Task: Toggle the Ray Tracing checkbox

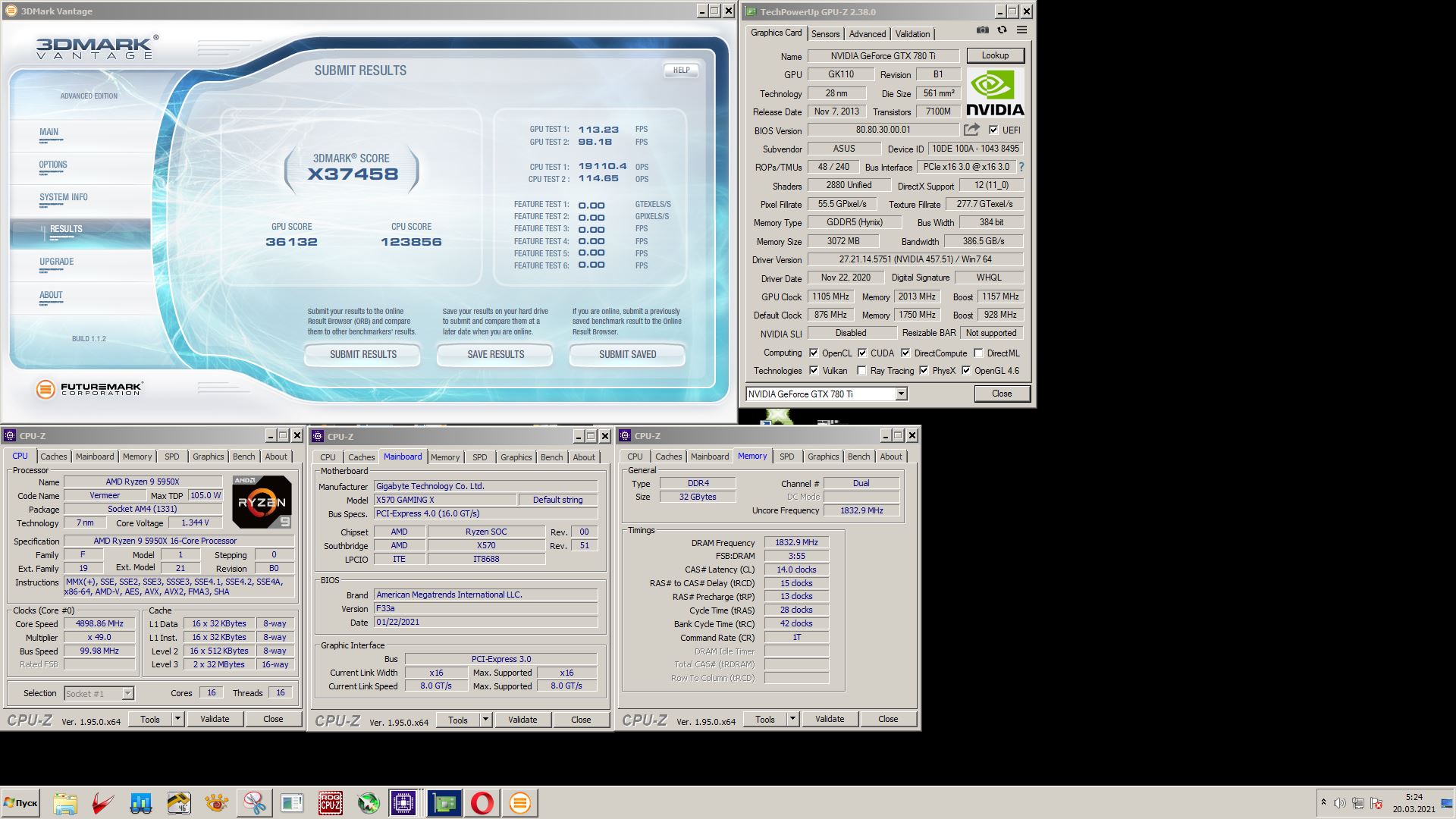Action: click(861, 370)
